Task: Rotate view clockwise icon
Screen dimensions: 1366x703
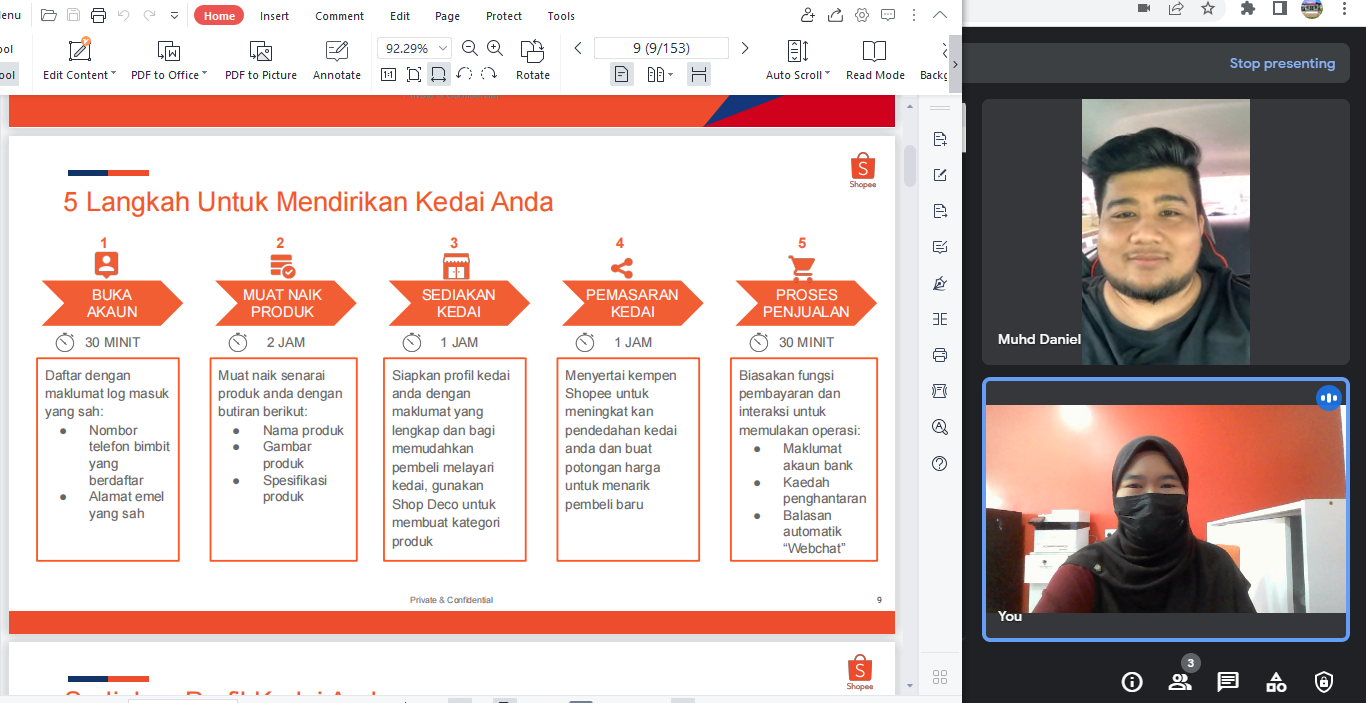Action: tap(489, 74)
